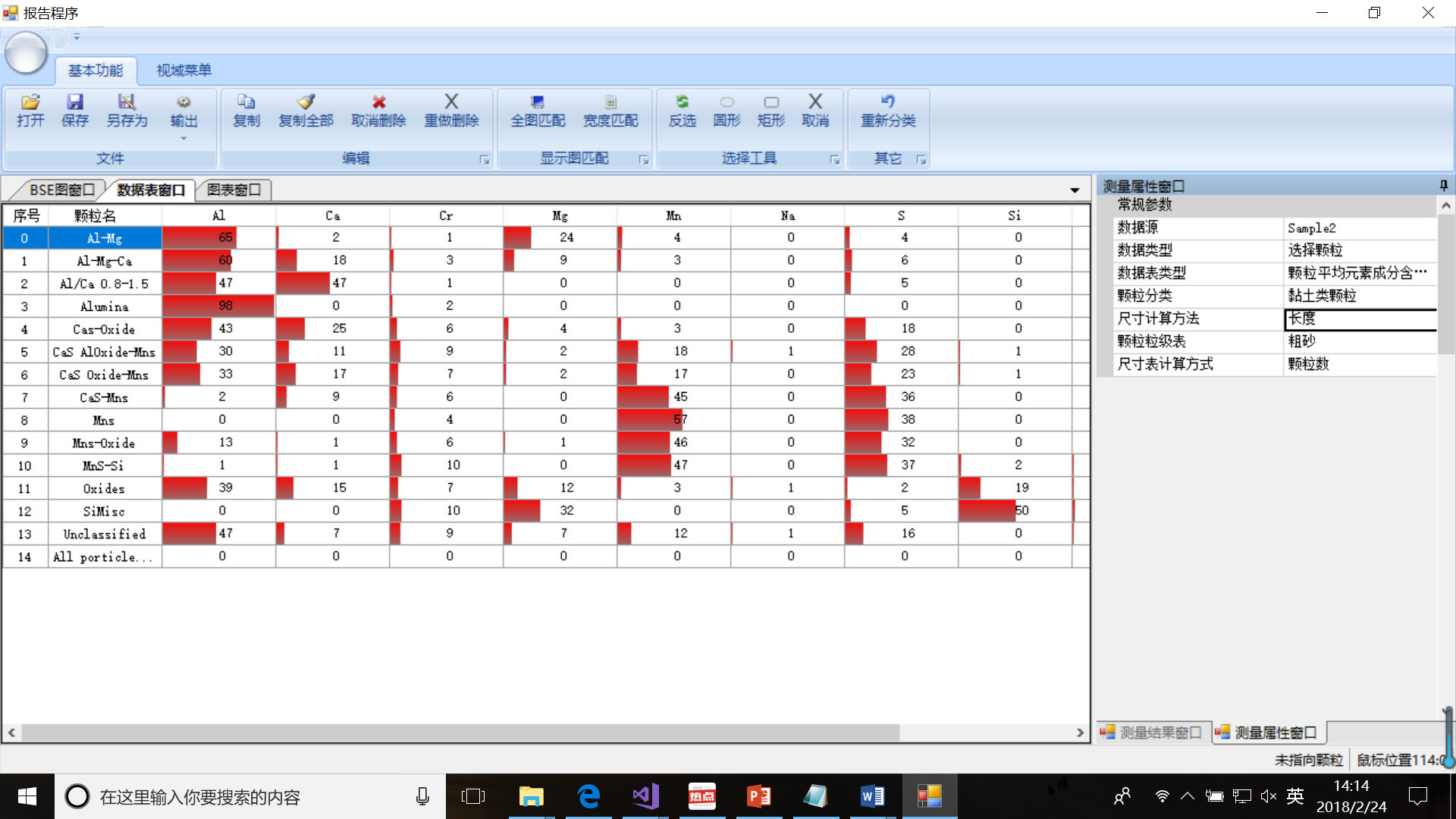This screenshot has height=819, width=1456.
Task: Open the 输出 export dropdown
Action: [x=184, y=138]
